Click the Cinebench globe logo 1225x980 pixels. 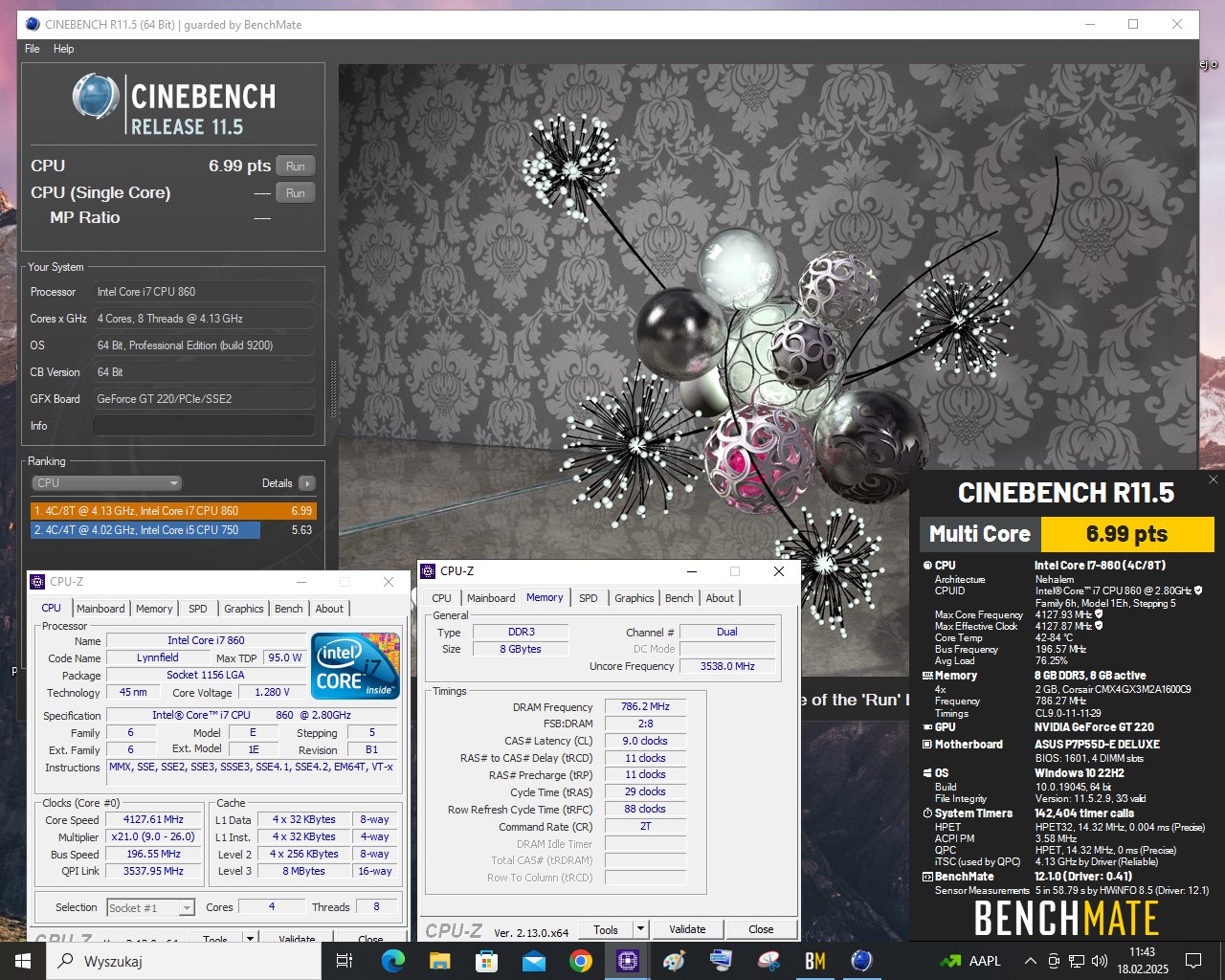[x=95, y=97]
